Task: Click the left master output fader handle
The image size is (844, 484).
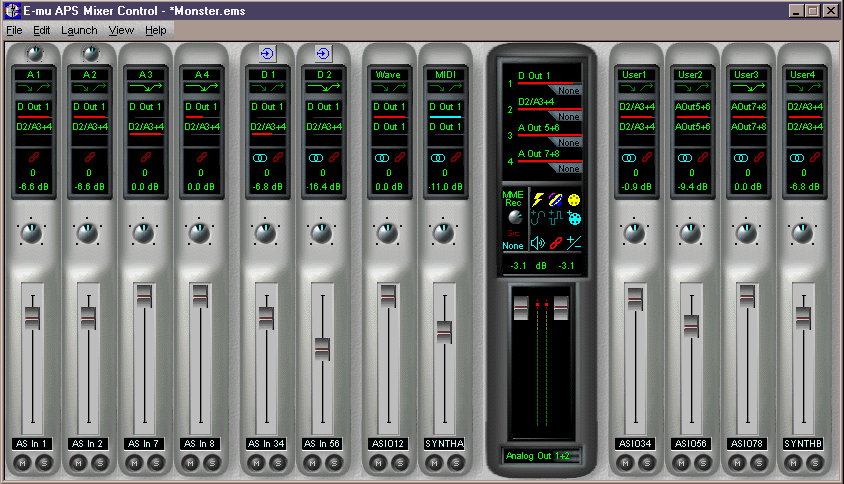Action: tap(521, 308)
